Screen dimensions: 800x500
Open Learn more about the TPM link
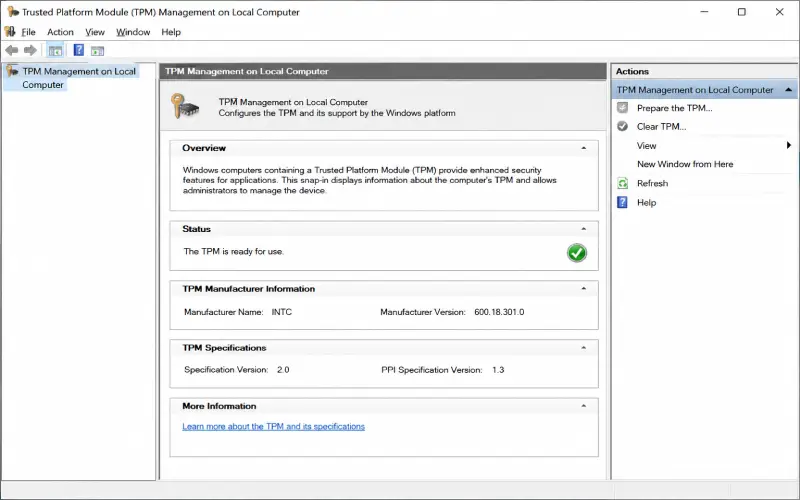pyautogui.click(x=273, y=427)
